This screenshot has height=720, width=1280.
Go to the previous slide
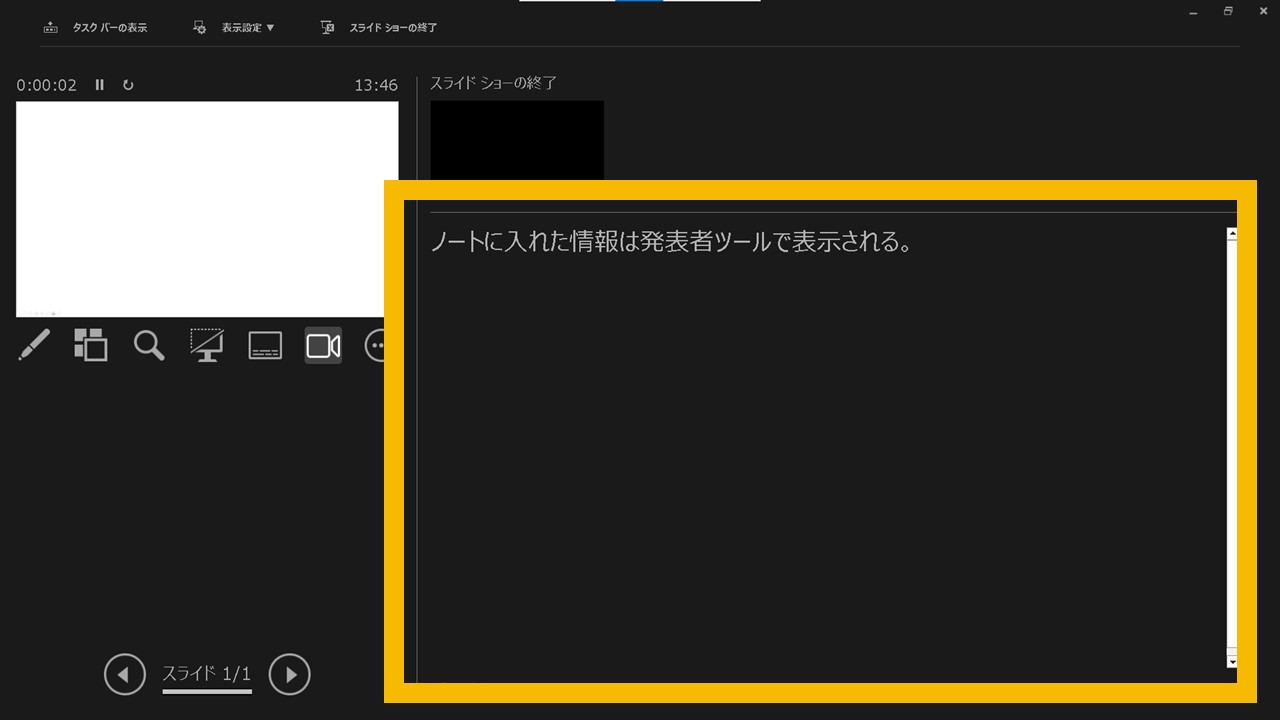[x=124, y=674]
